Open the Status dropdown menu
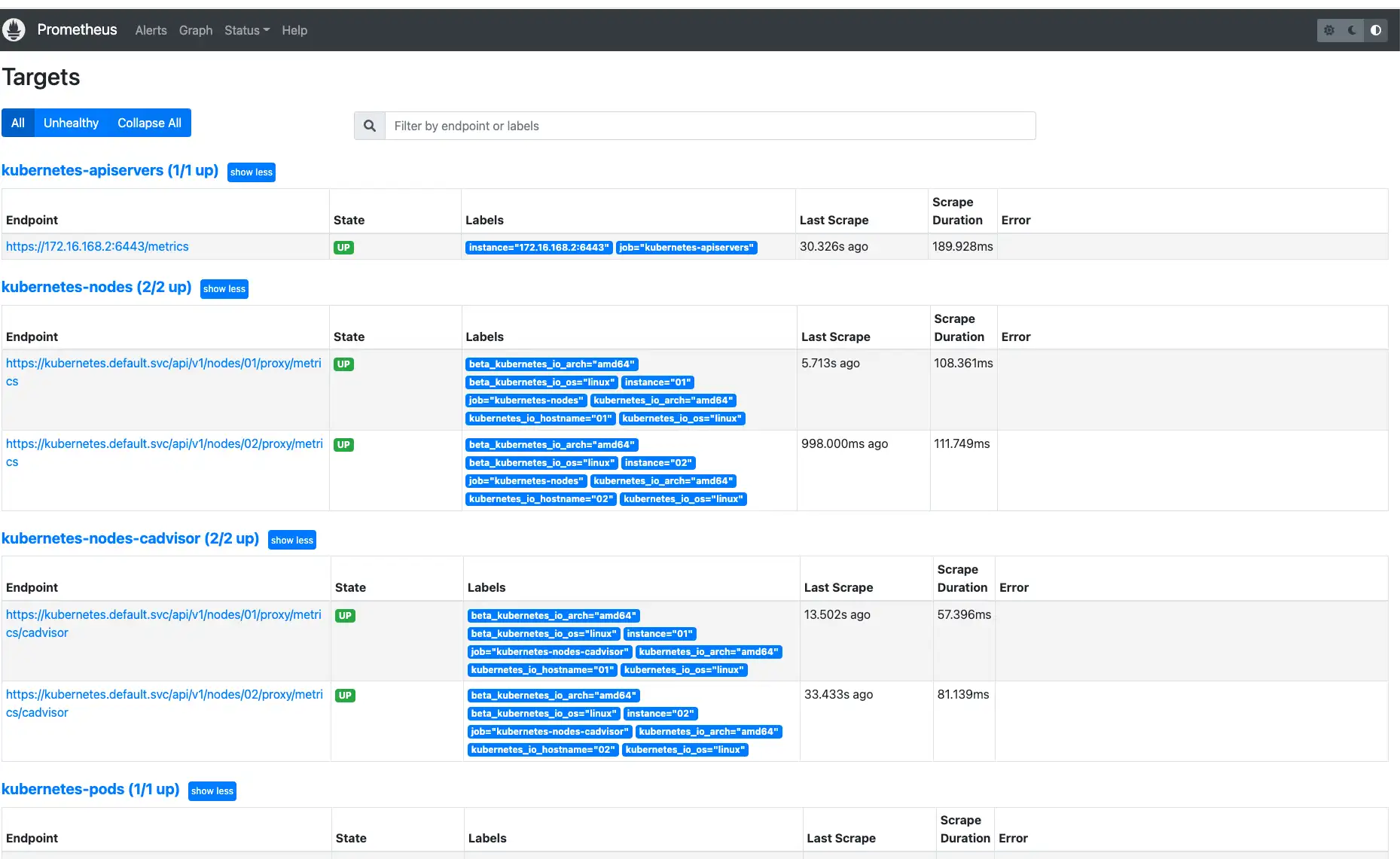1400x859 pixels. (247, 30)
